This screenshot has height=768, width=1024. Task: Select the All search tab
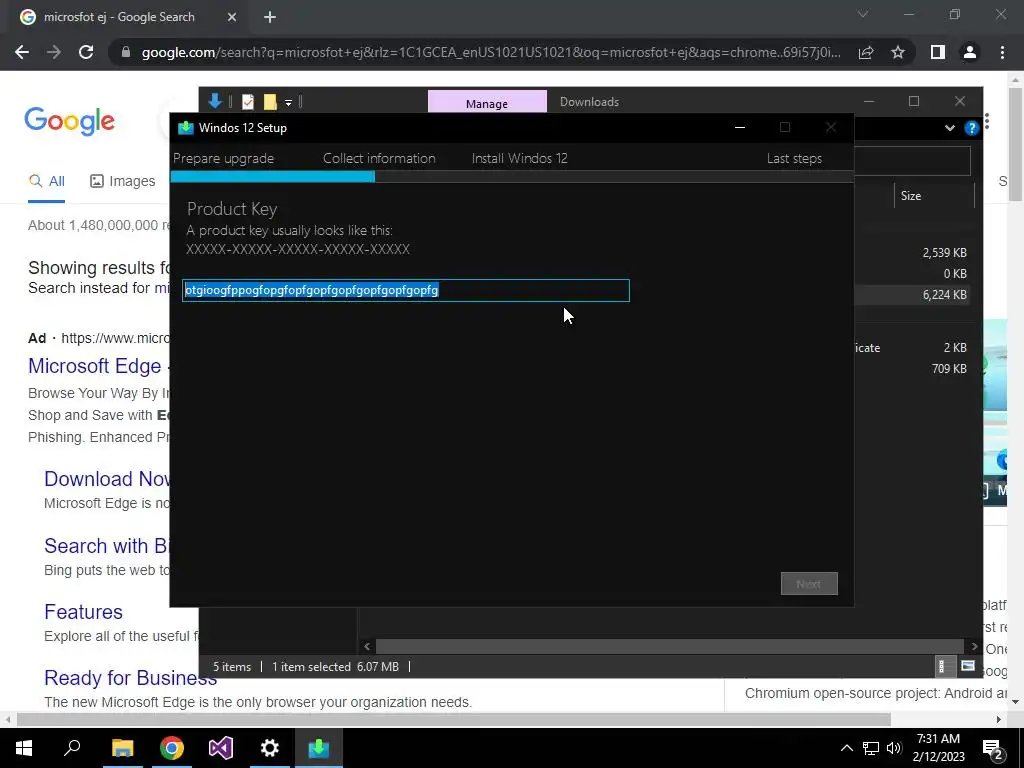click(x=46, y=181)
